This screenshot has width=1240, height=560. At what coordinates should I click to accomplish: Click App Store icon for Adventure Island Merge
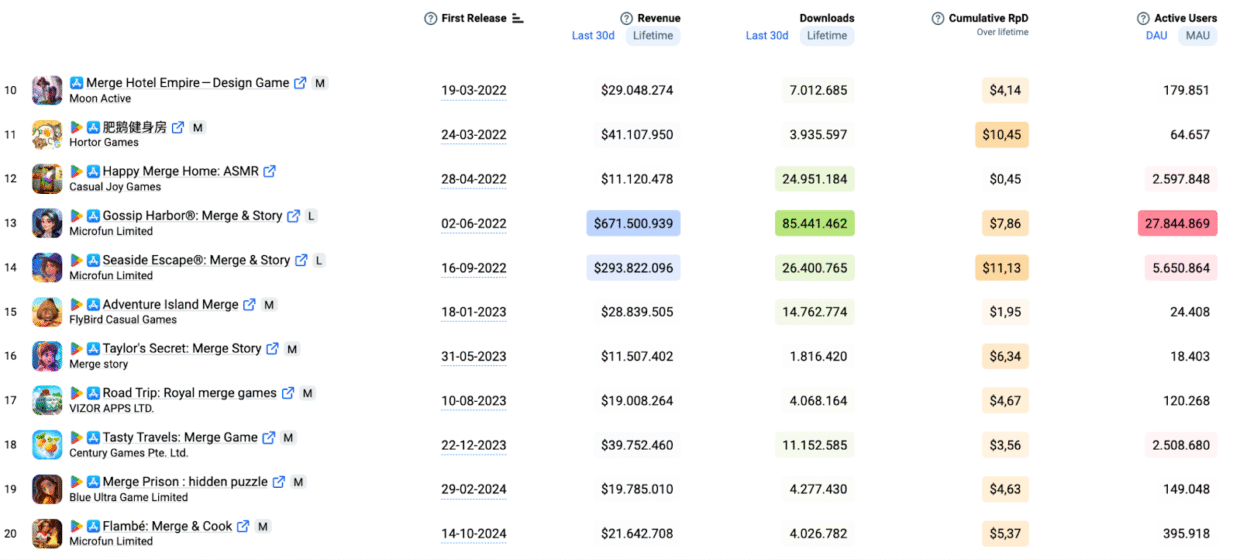pyautogui.click(x=93, y=304)
